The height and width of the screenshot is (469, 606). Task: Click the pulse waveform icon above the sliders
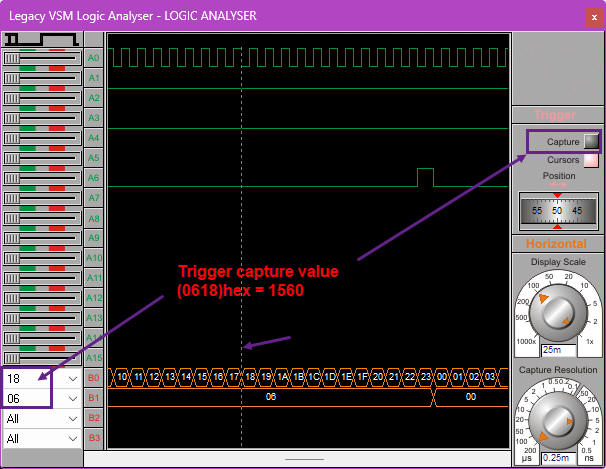[42, 39]
